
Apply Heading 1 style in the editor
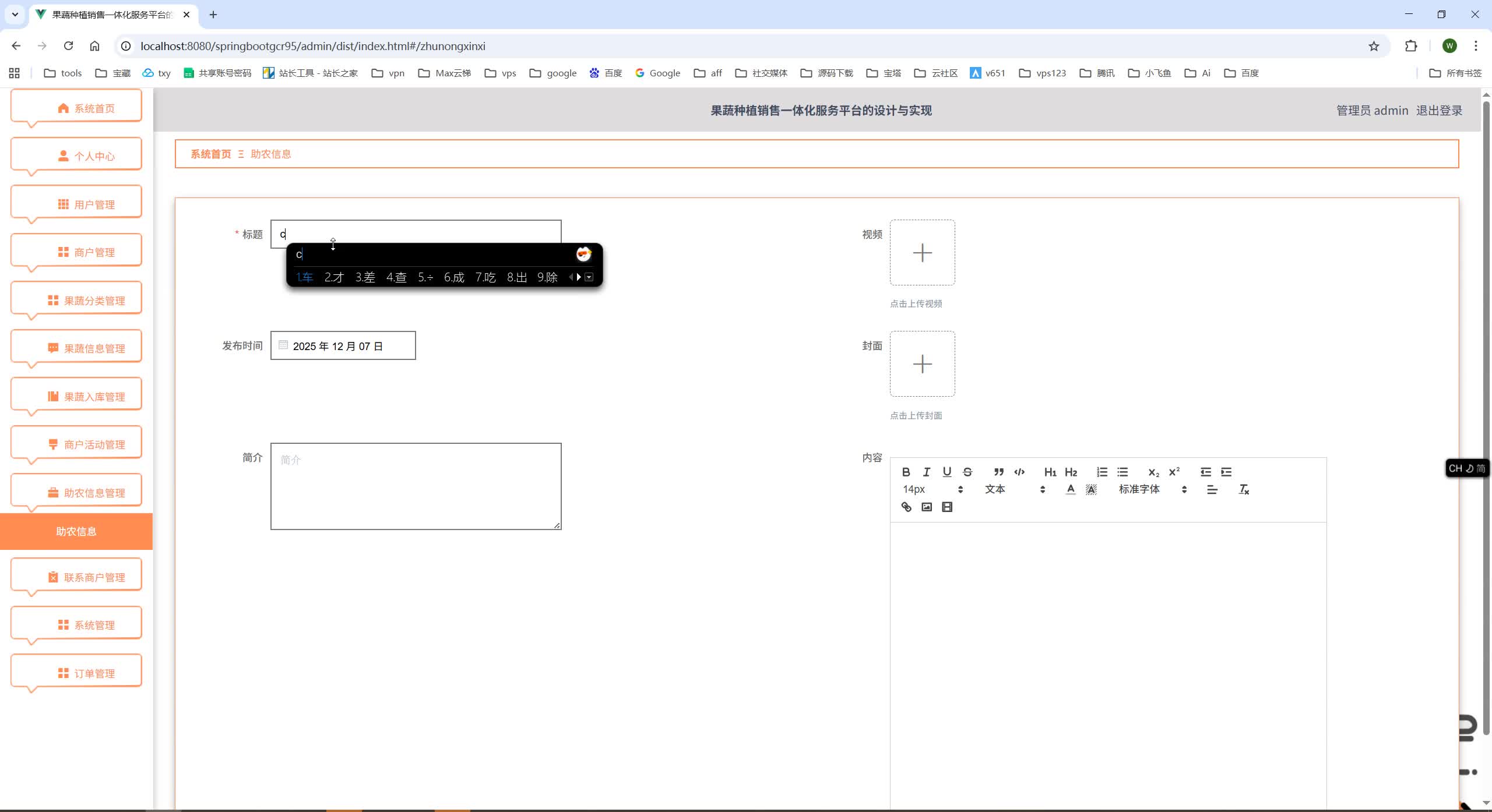point(1050,472)
